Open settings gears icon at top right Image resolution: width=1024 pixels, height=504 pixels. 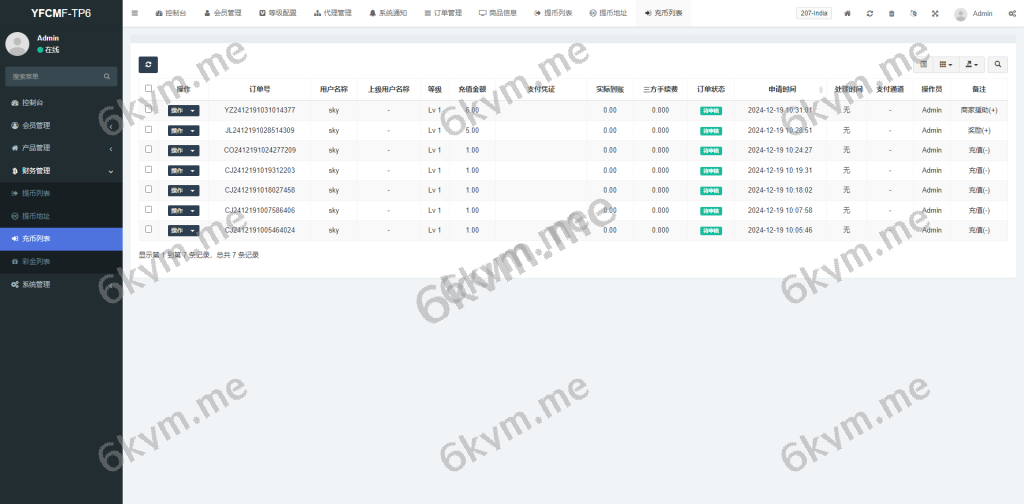(x=1011, y=13)
